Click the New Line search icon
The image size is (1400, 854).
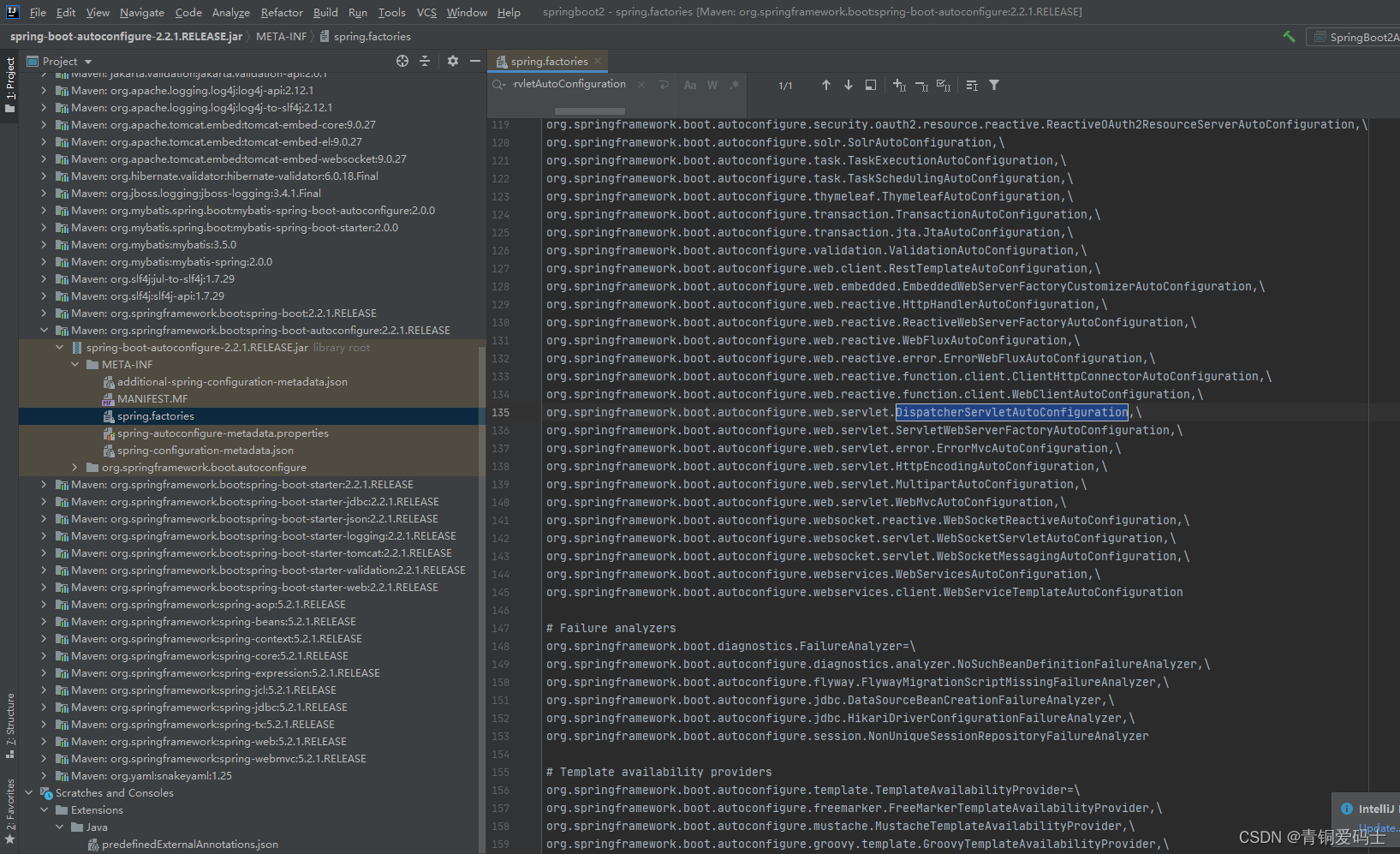pyautogui.click(x=664, y=85)
